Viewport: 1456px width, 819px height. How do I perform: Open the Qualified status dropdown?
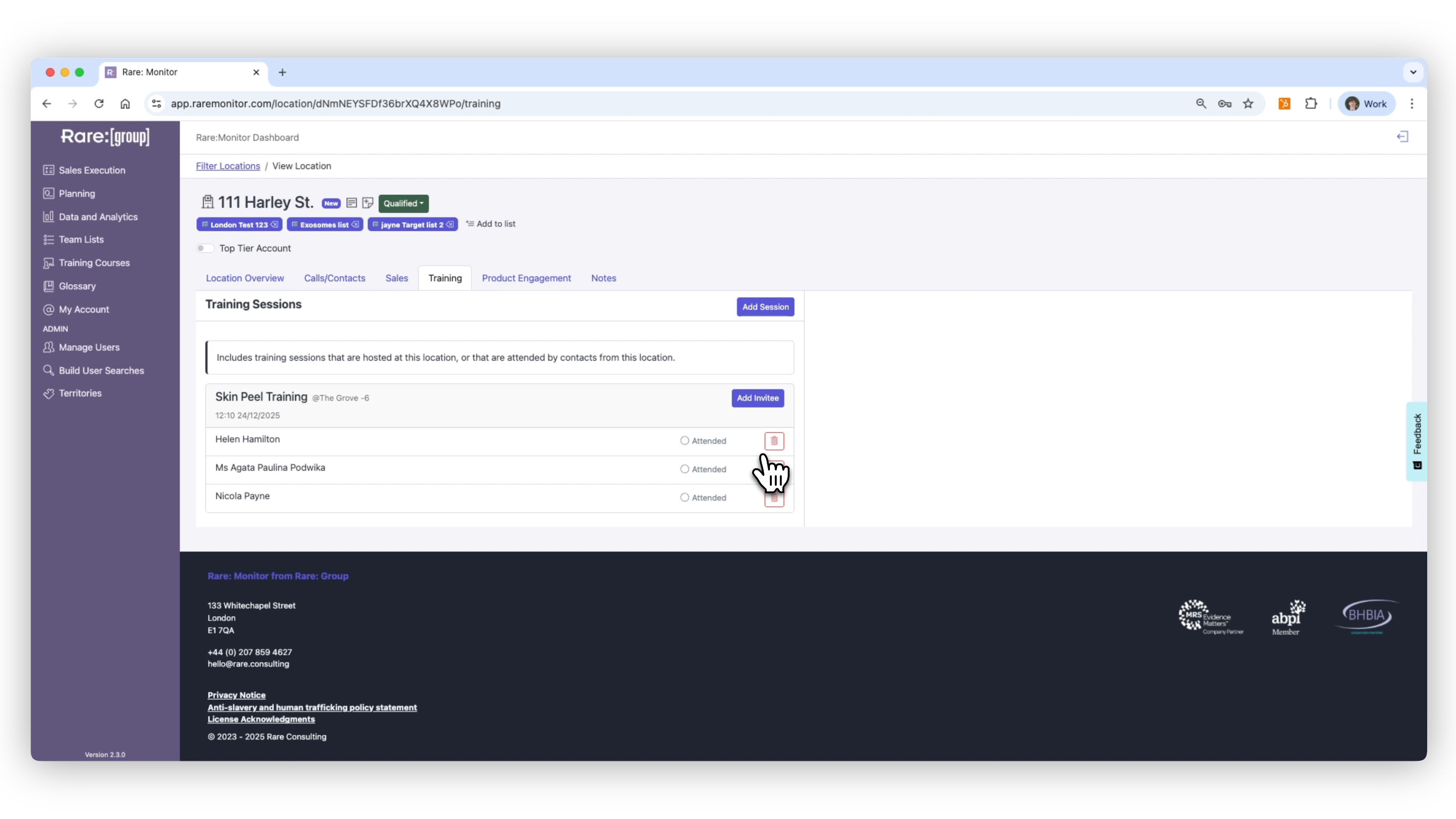pos(404,203)
